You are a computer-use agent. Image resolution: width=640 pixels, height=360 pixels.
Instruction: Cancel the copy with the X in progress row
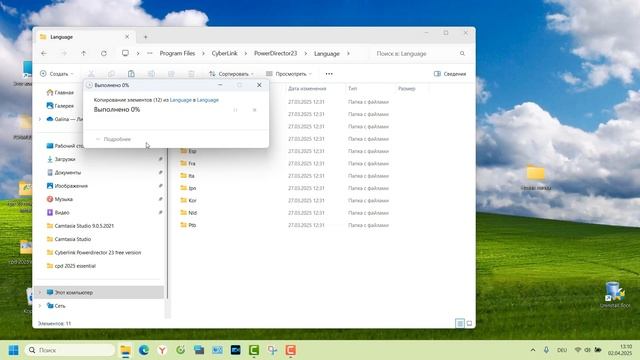tap(254, 110)
